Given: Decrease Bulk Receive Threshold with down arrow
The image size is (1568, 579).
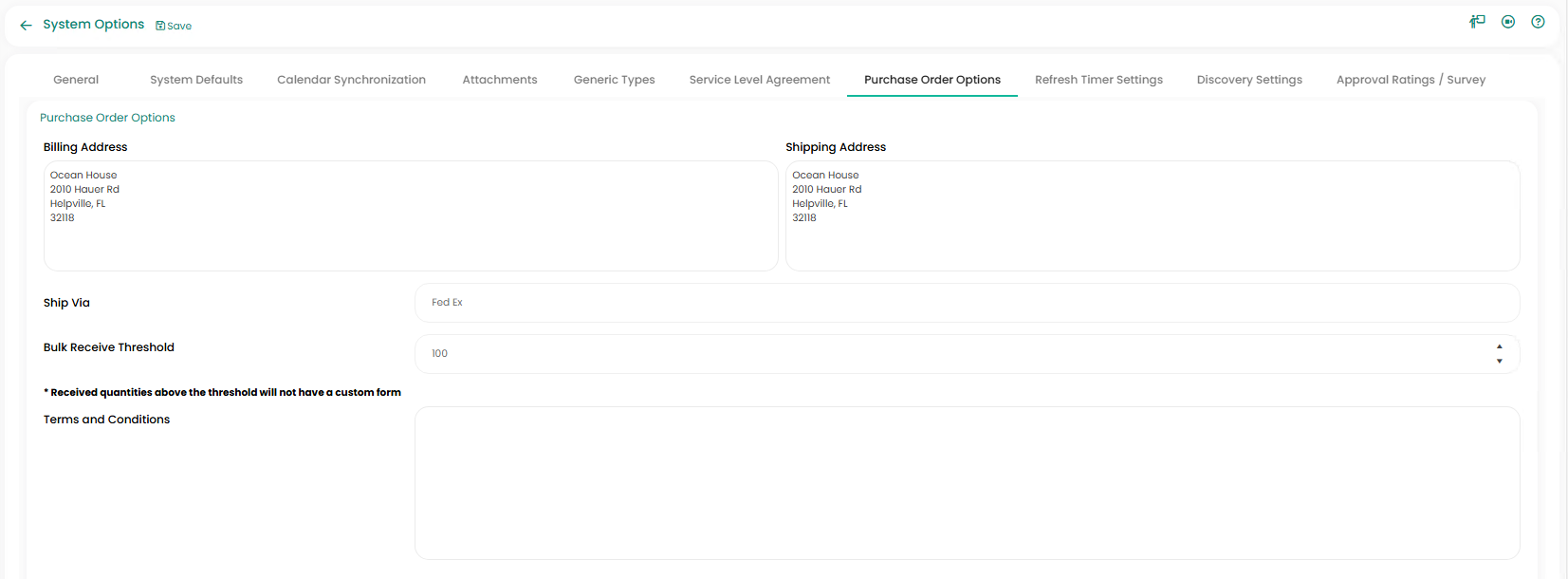Looking at the screenshot, I should point(1499,362).
